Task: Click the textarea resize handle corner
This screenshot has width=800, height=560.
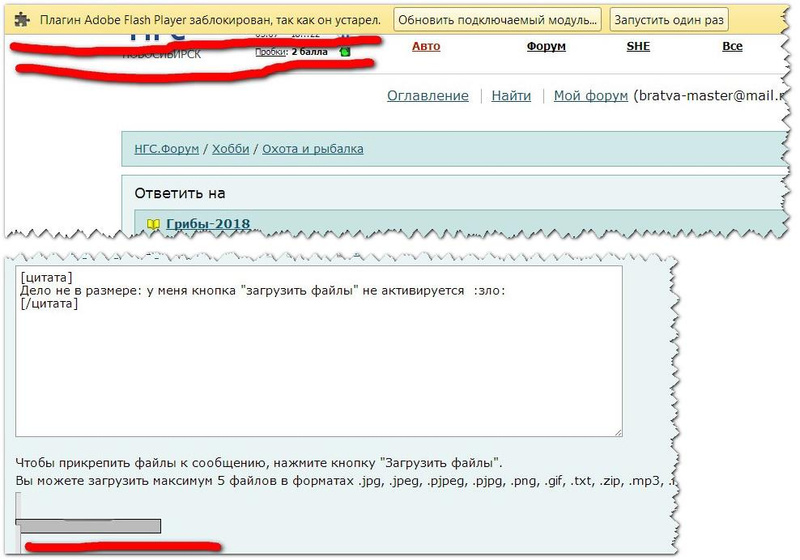Action: pyautogui.click(x=617, y=432)
